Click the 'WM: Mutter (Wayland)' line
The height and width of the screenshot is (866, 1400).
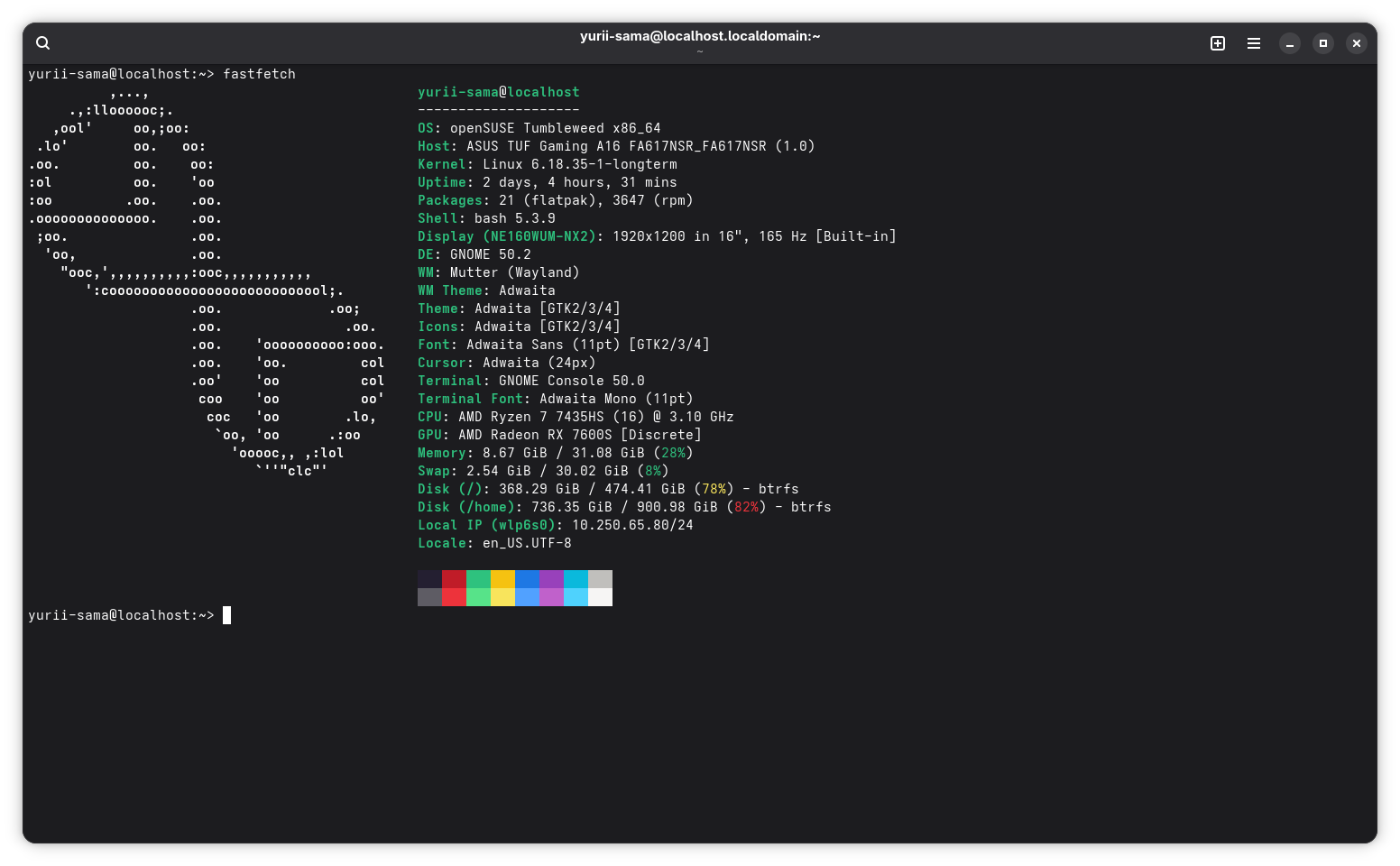(499, 272)
